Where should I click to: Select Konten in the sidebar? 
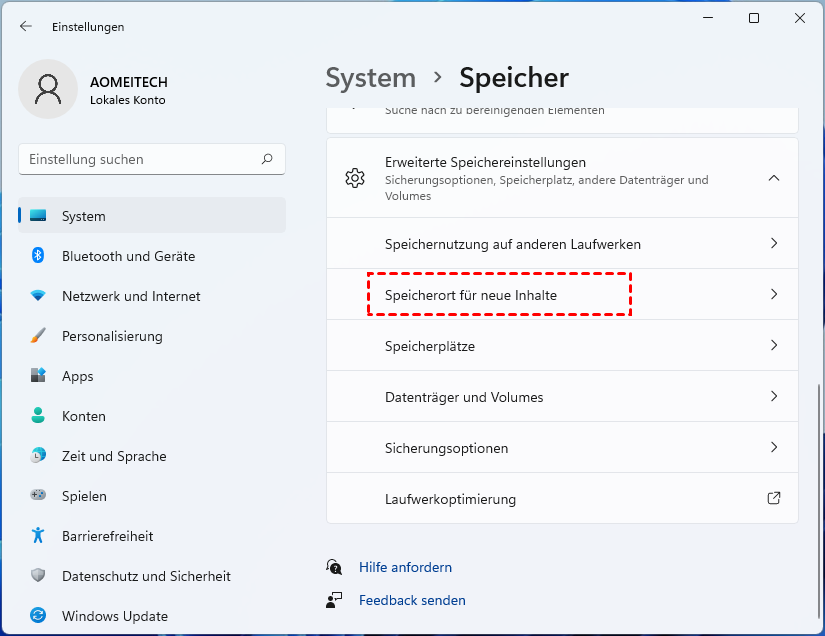83,416
